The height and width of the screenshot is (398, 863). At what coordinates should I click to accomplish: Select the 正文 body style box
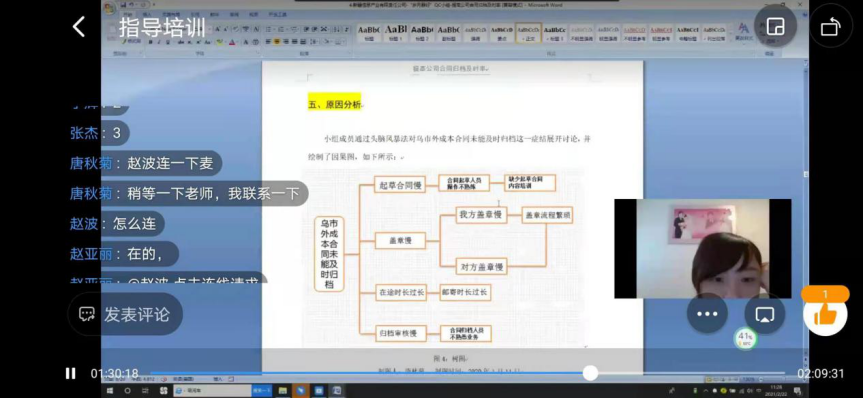529,32
